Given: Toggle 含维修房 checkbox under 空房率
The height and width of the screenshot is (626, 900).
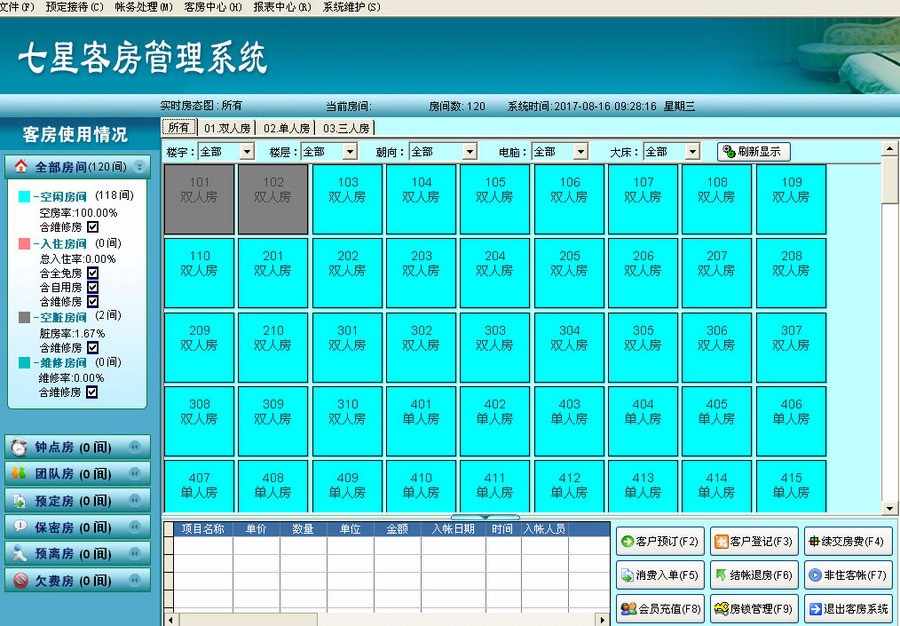Looking at the screenshot, I should [92, 227].
